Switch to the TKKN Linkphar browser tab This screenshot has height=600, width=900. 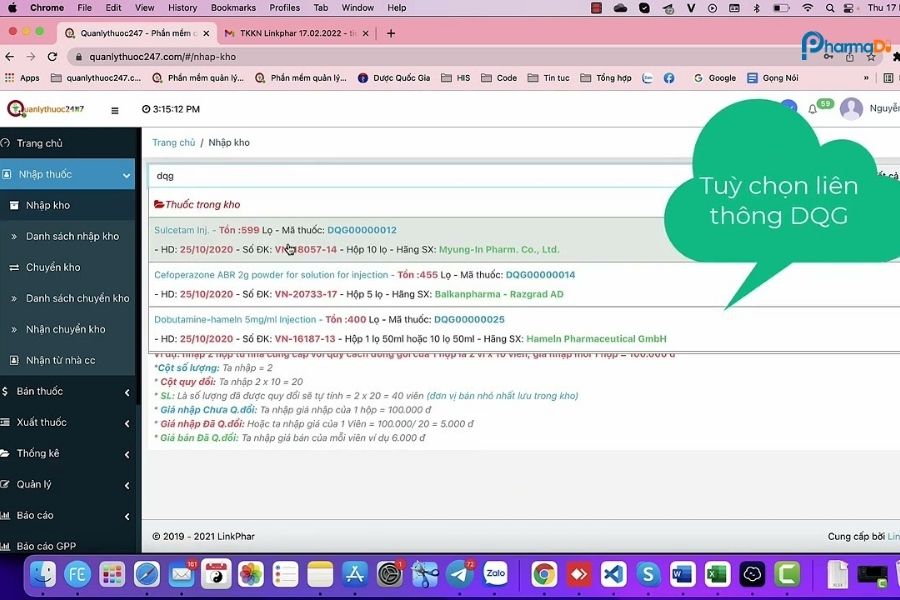(x=297, y=33)
